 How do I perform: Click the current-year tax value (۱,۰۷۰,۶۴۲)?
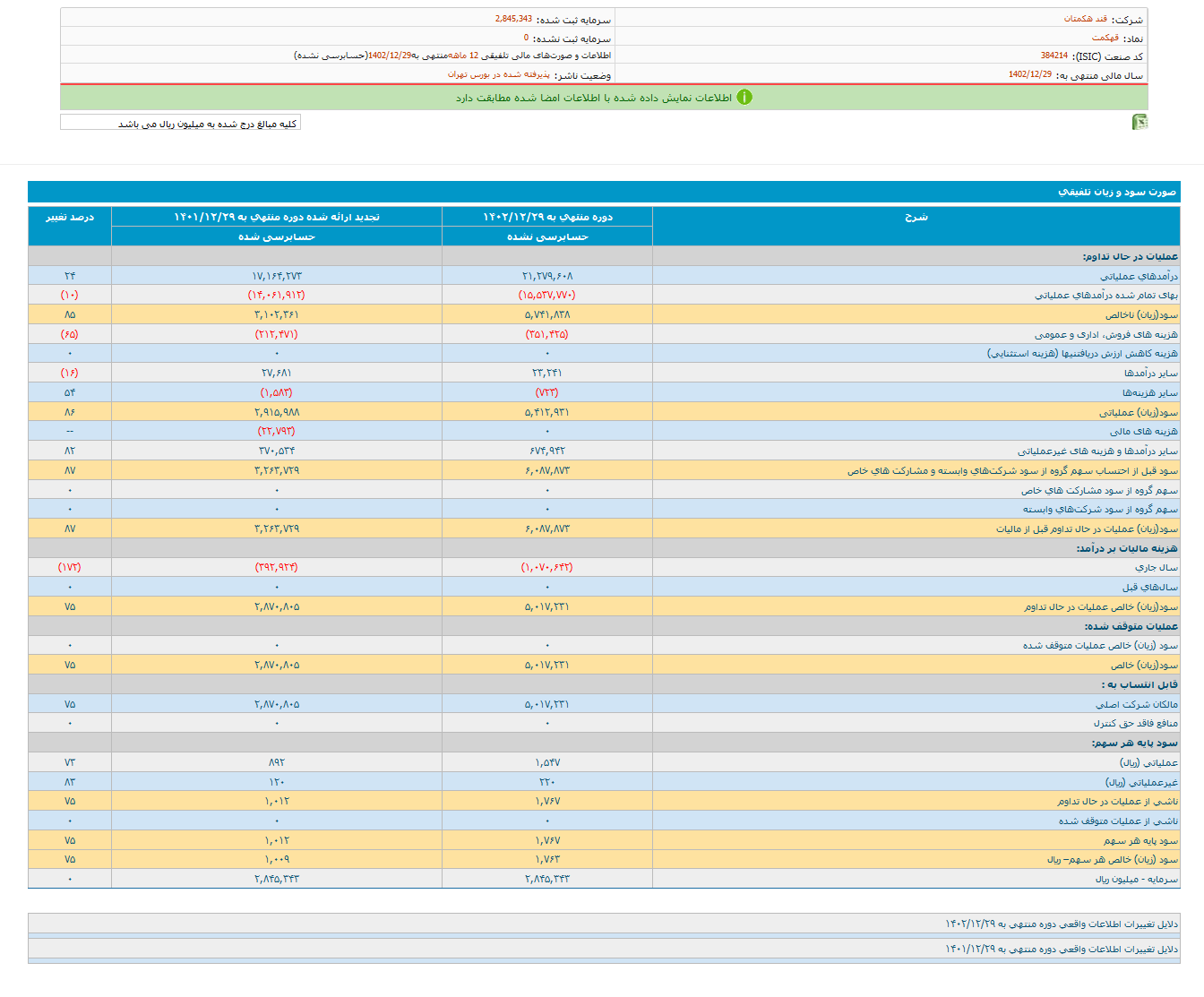click(x=546, y=567)
